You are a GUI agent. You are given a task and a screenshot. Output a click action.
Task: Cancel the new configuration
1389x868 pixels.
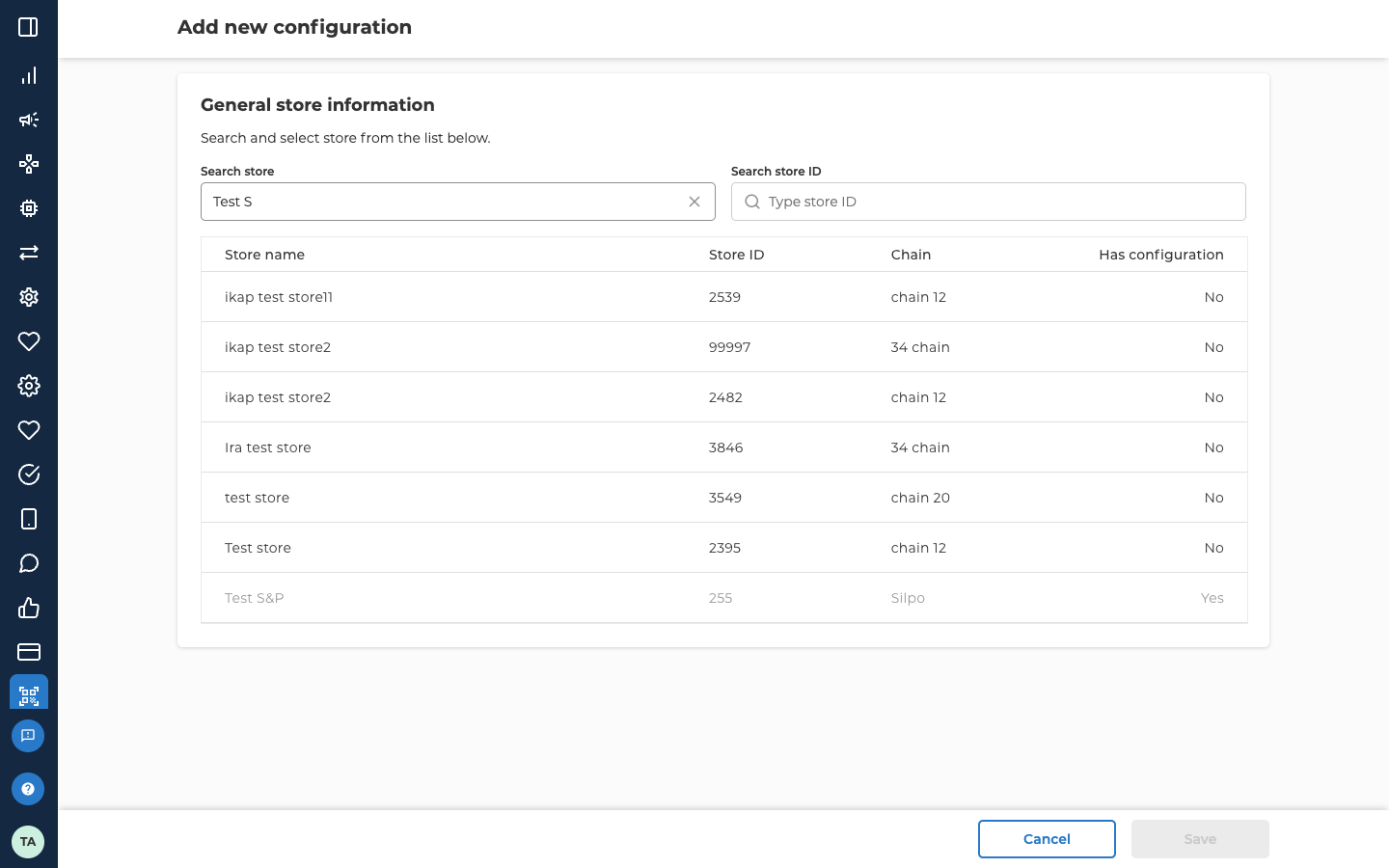point(1047,839)
